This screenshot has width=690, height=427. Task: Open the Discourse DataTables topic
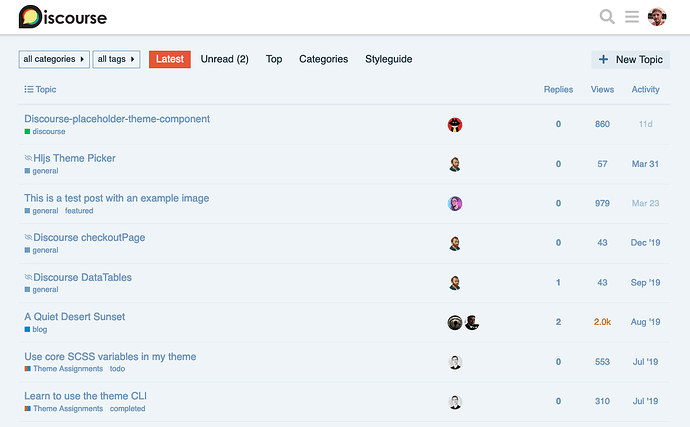pos(82,277)
